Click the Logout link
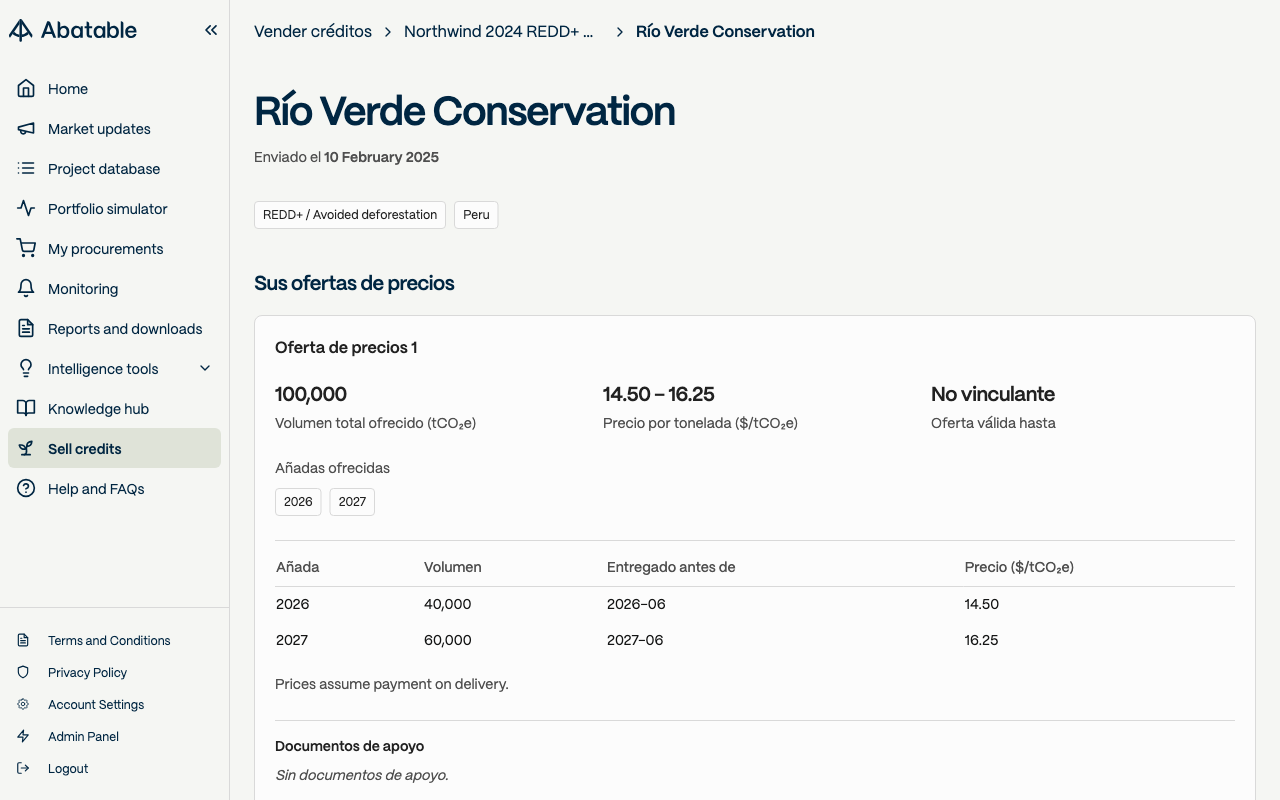Image resolution: width=1280 pixels, height=800 pixels. pyautogui.click(x=68, y=769)
